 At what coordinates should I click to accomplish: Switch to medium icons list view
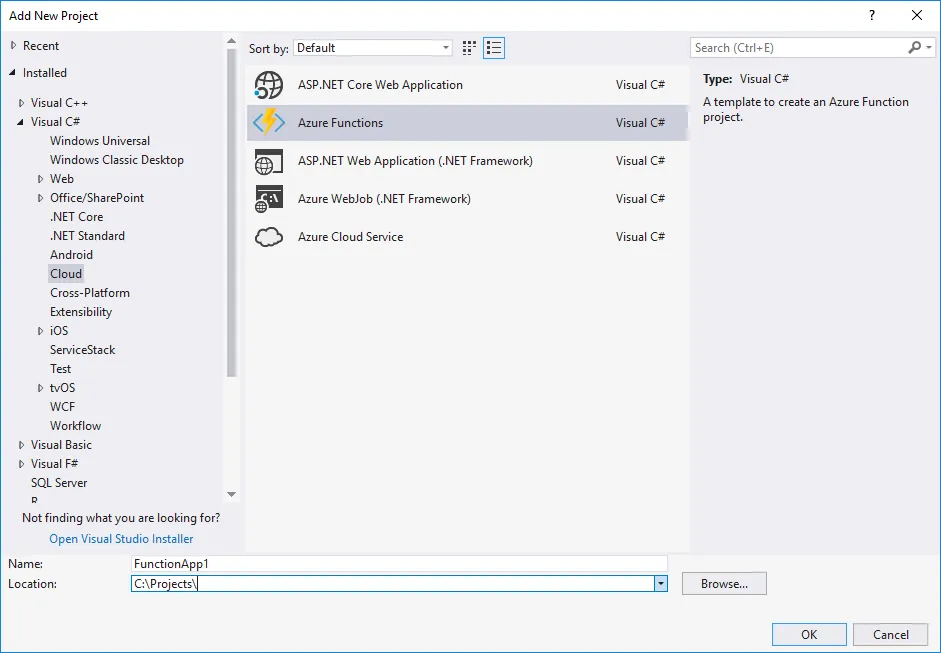pos(494,48)
